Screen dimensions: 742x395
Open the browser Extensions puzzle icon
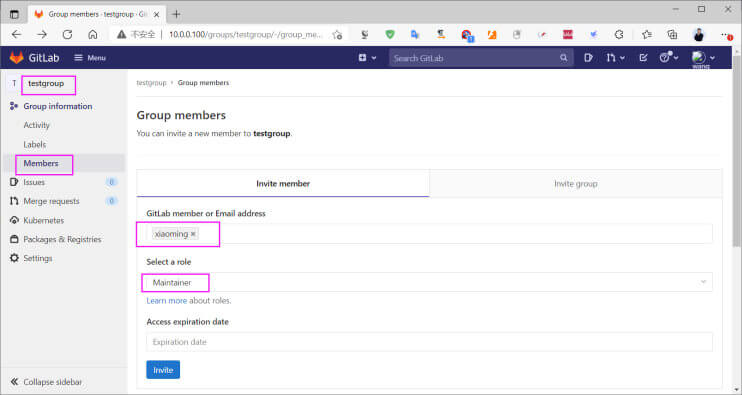coord(619,35)
